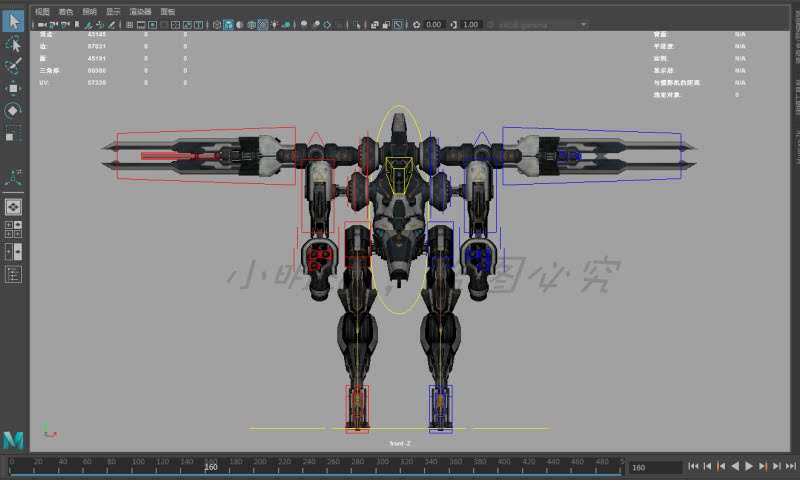Open the 显示 (Show) panel menu
The width and height of the screenshot is (800, 480).
click(113, 11)
